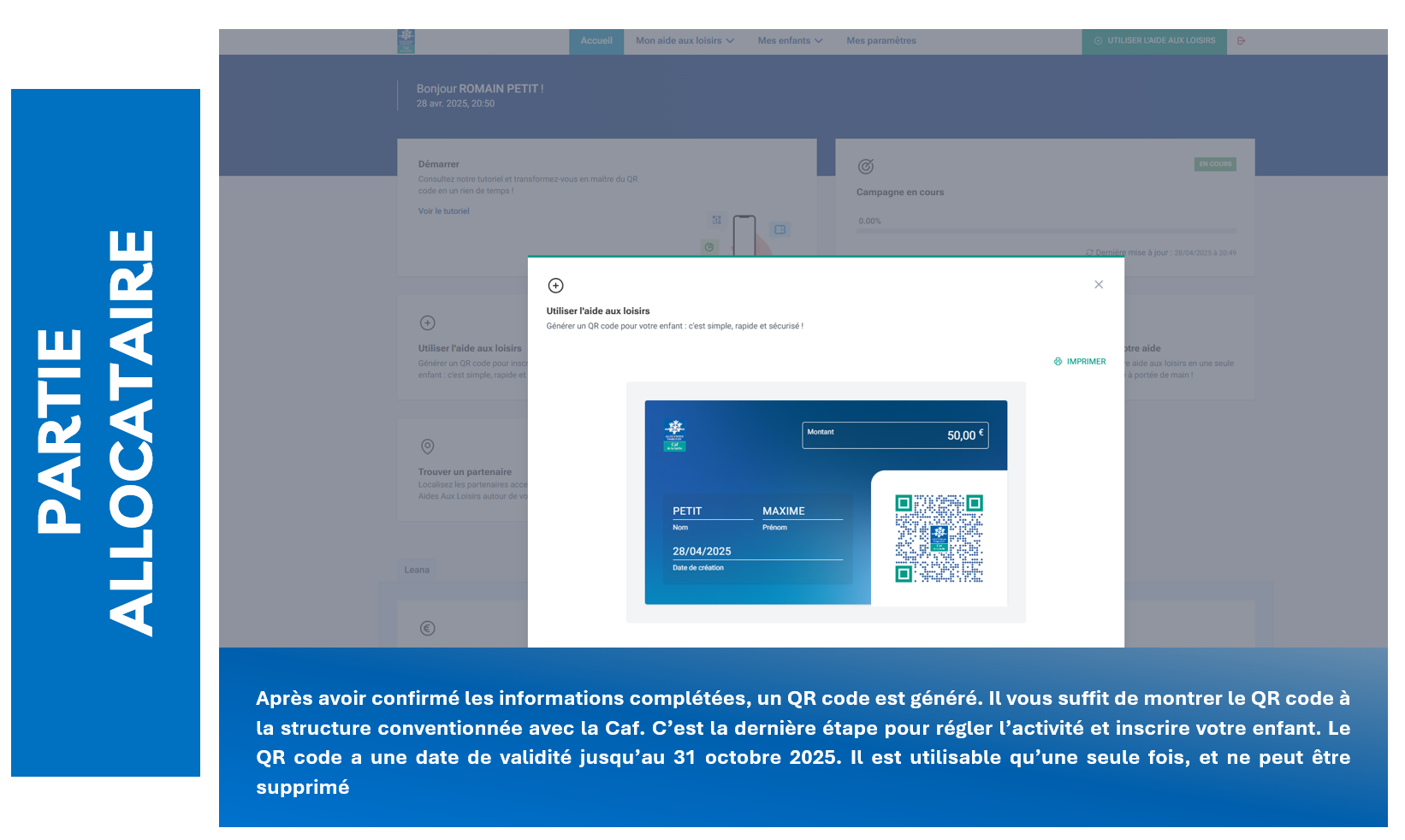This screenshot has height=840, width=1405.
Task: Click the plus icon on Utiliser l'aide card
Action: (428, 323)
